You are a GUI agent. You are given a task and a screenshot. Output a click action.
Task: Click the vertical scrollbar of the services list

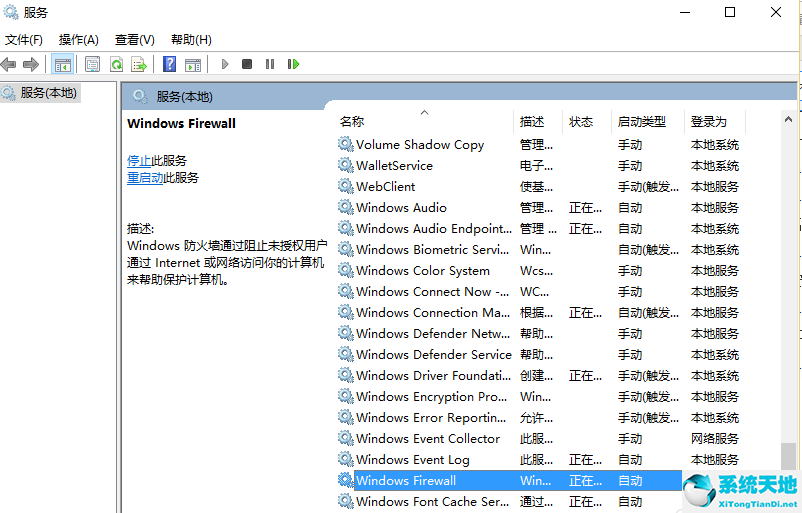[x=790, y=300]
